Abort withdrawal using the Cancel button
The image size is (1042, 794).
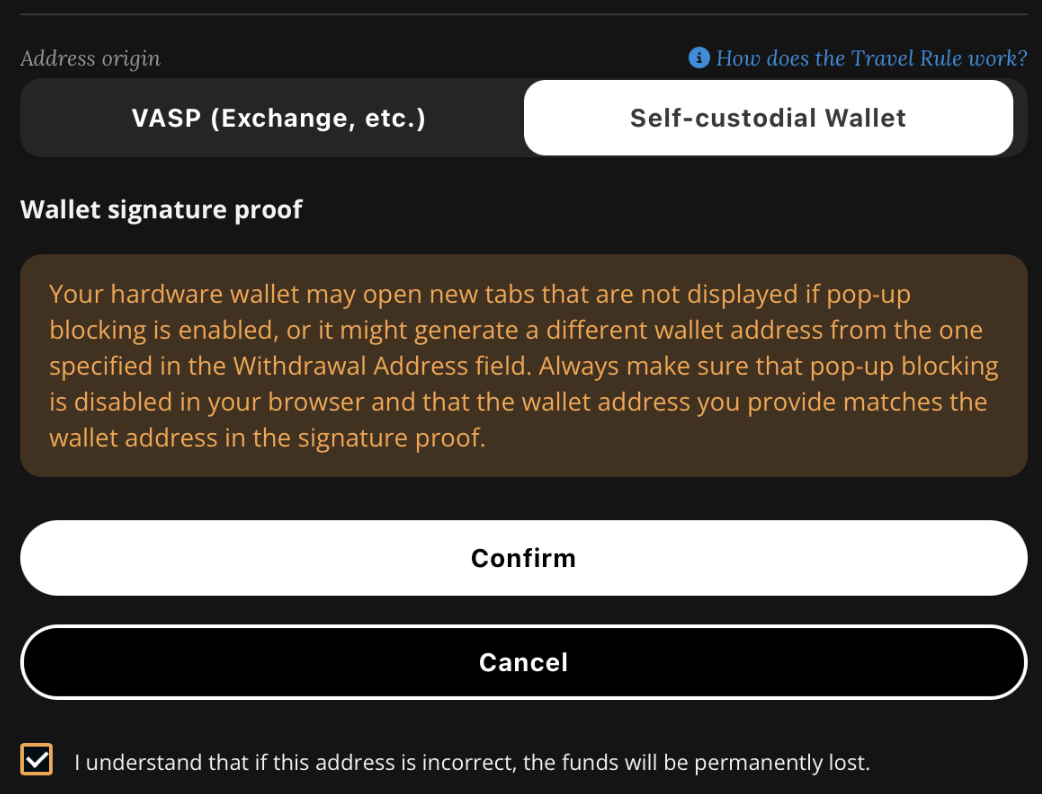(x=523, y=662)
